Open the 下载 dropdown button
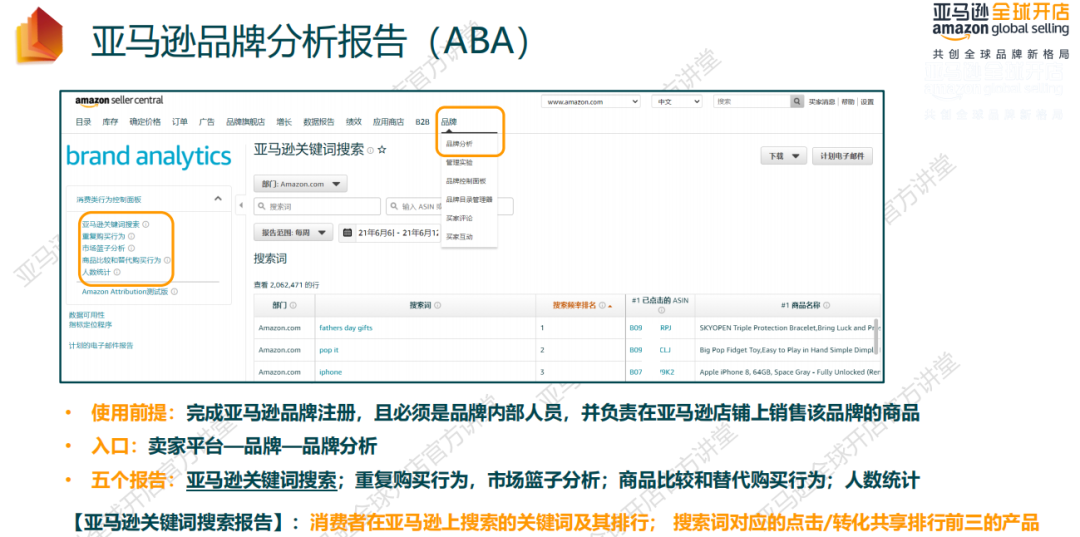 point(784,156)
